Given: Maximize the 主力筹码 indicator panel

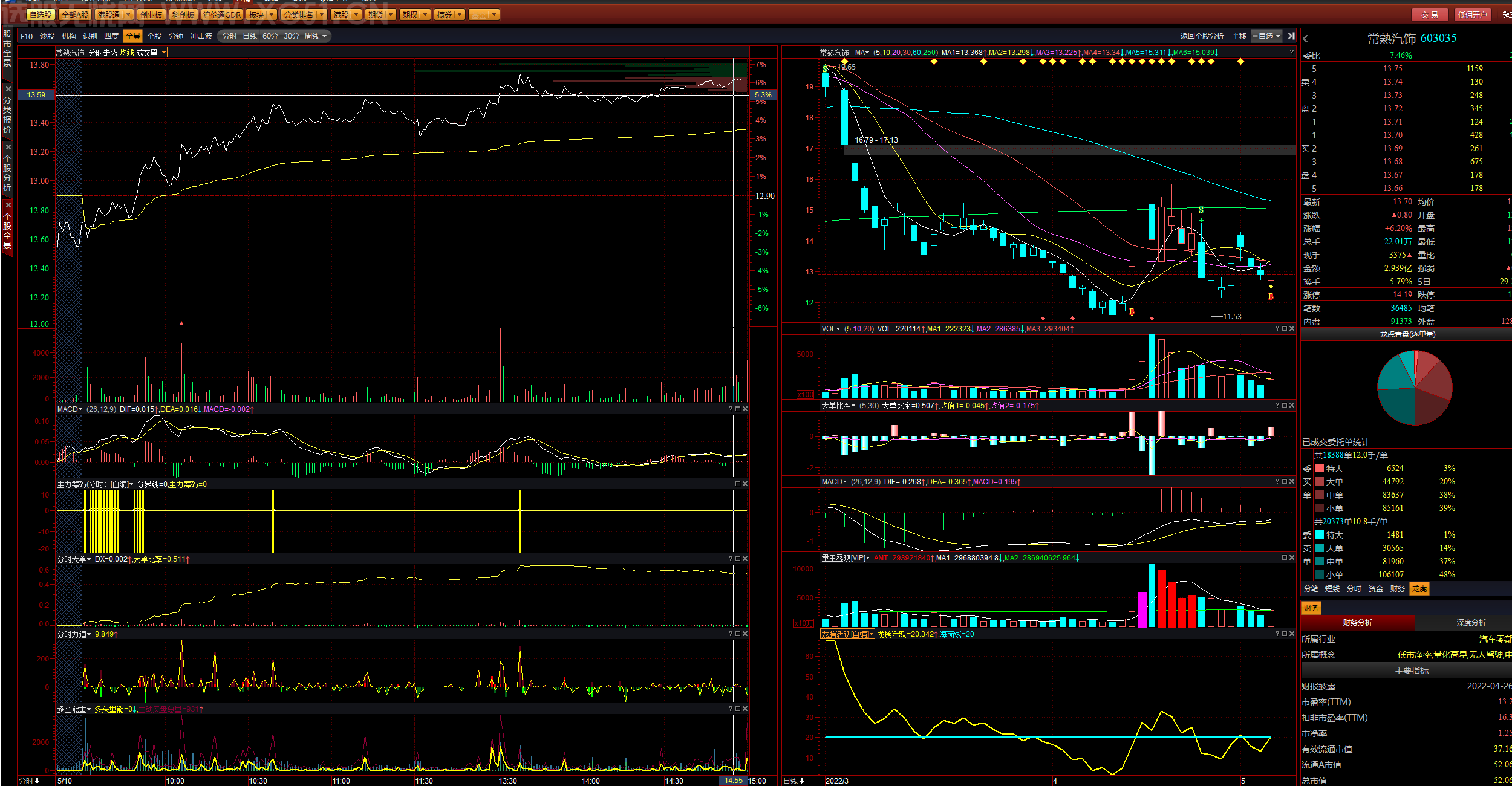Looking at the screenshot, I should pyautogui.click(x=738, y=484).
